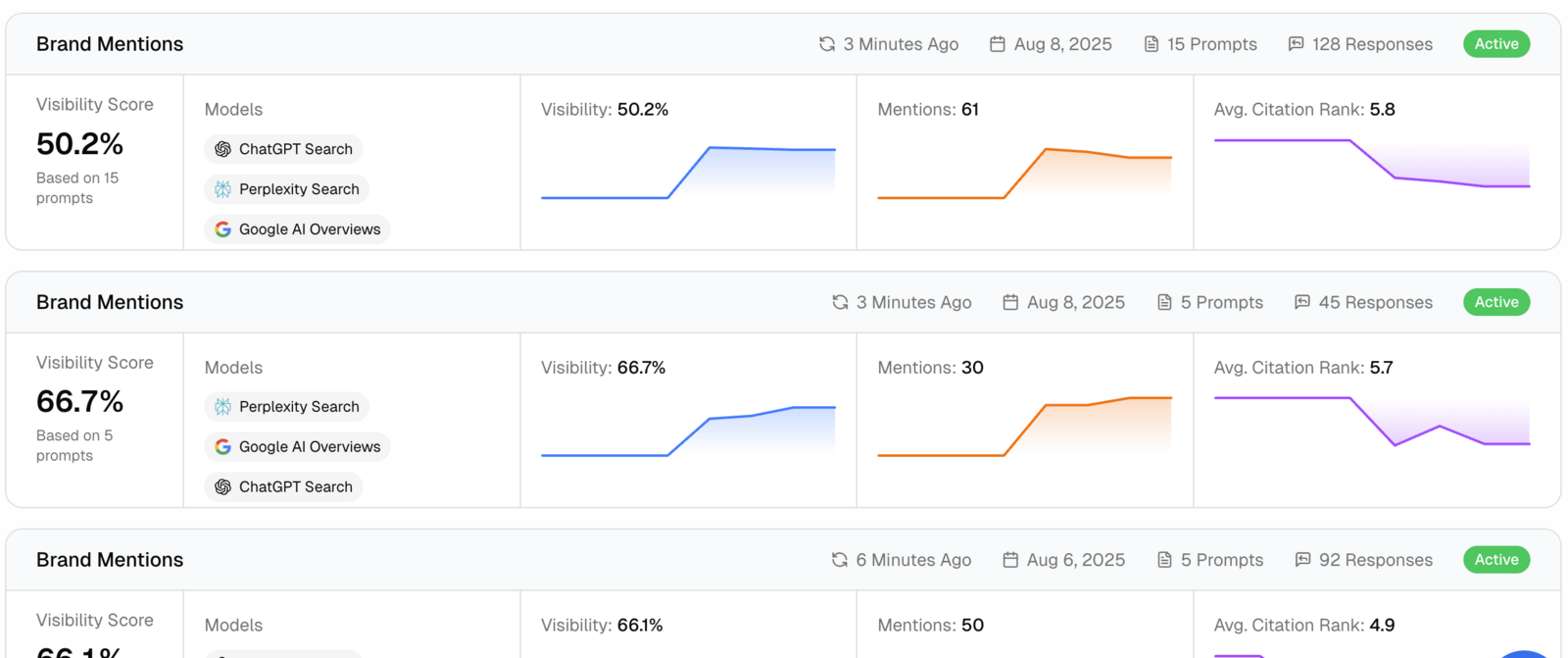The height and width of the screenshot is (658, 1568).
Task: Click the Active badge on the second card
Action: 1496,302
